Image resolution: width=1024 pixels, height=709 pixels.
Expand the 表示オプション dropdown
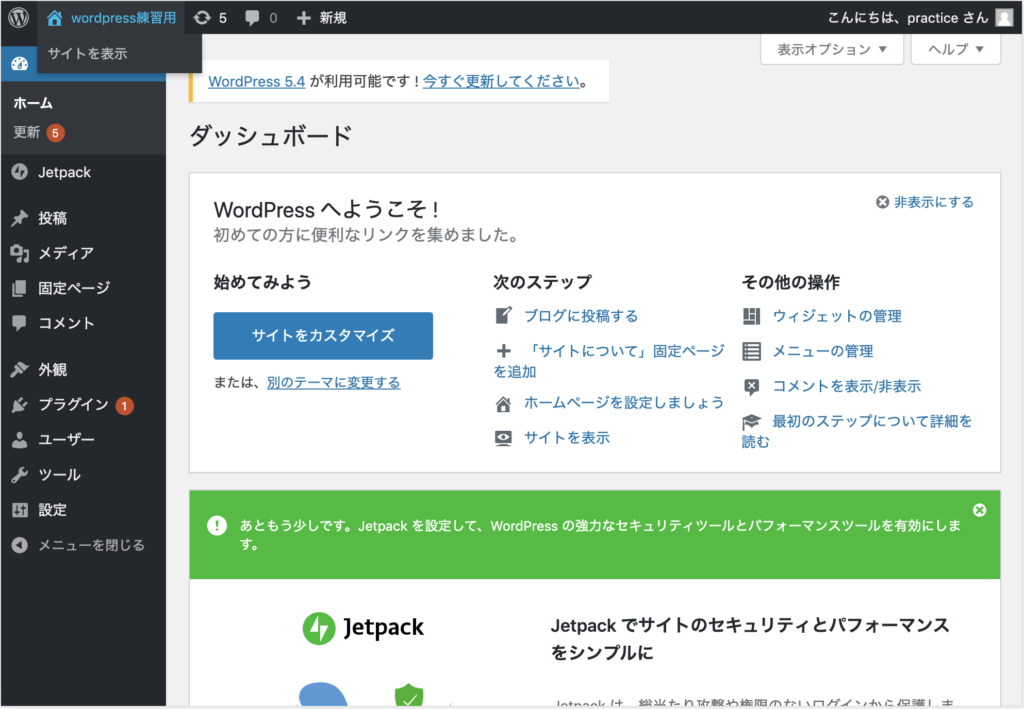[831, 49]
